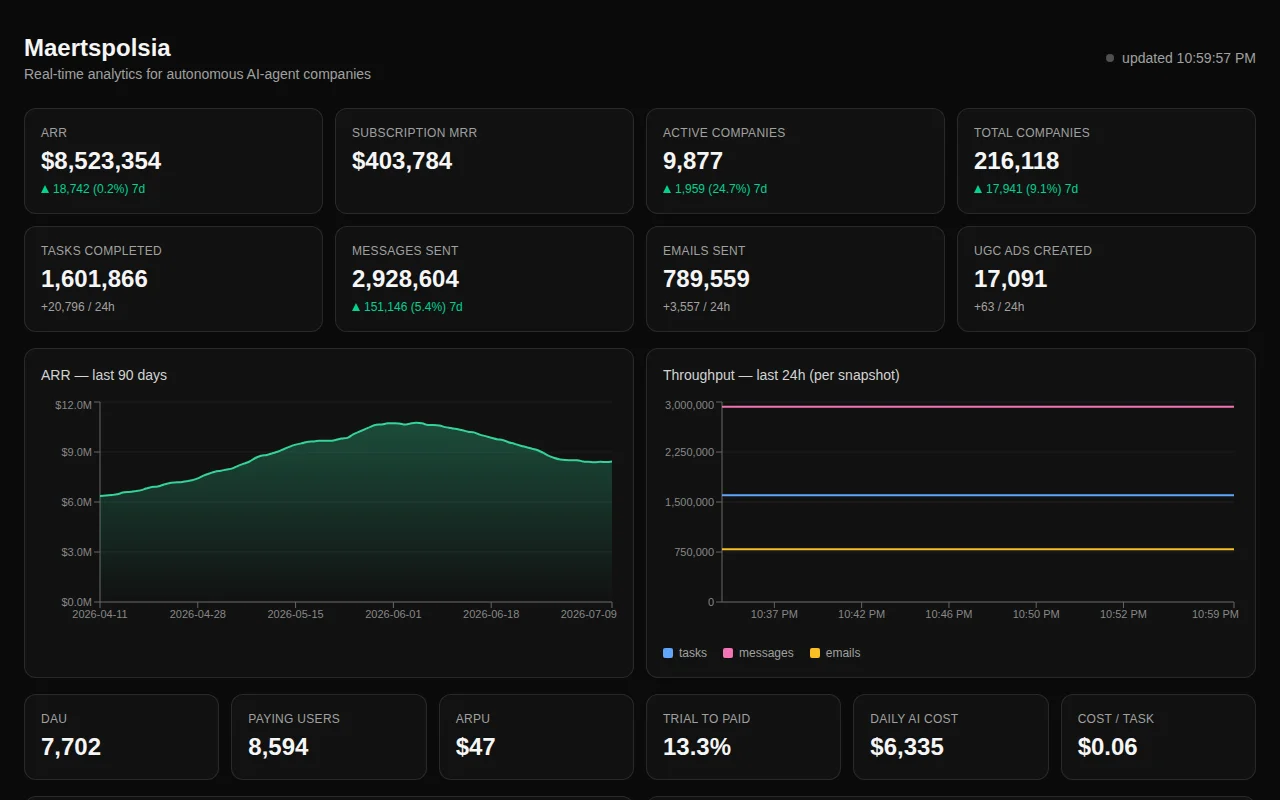Click the 'emails' legend label
The image size is (1280, 800).
(x=843, y=653)
